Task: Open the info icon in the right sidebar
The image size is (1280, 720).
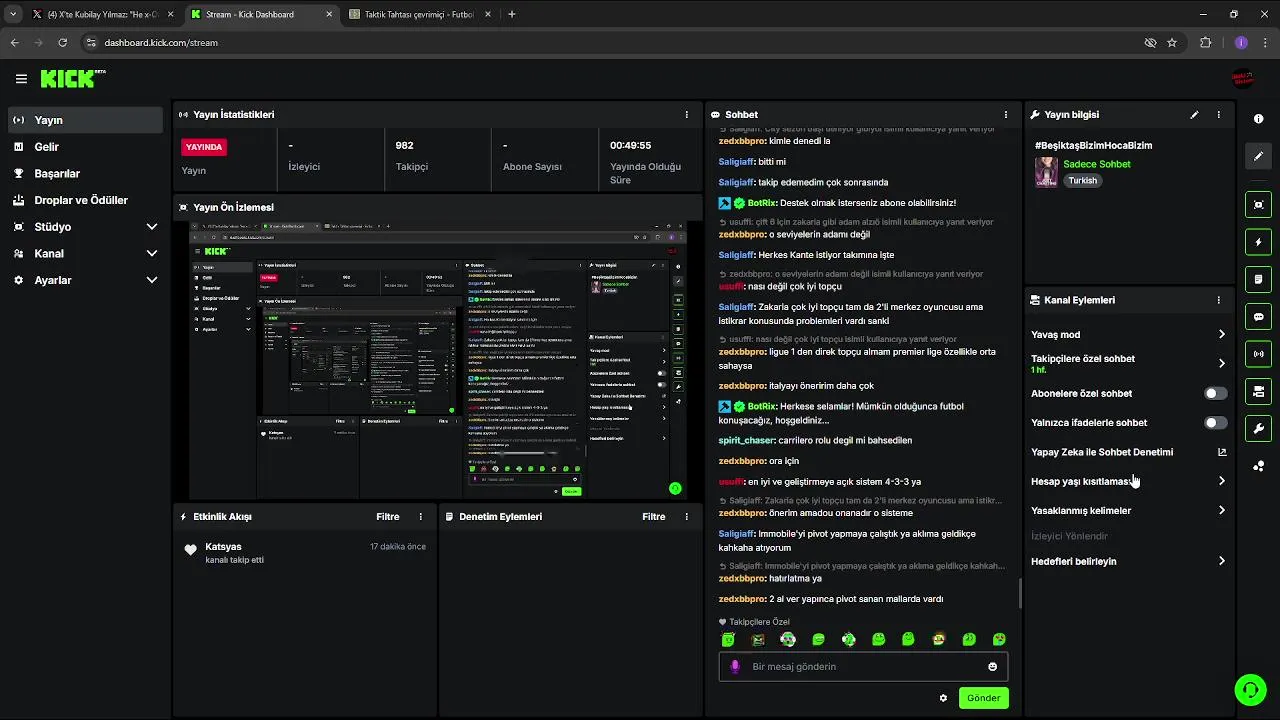Action: click(x=1258, y=119)
